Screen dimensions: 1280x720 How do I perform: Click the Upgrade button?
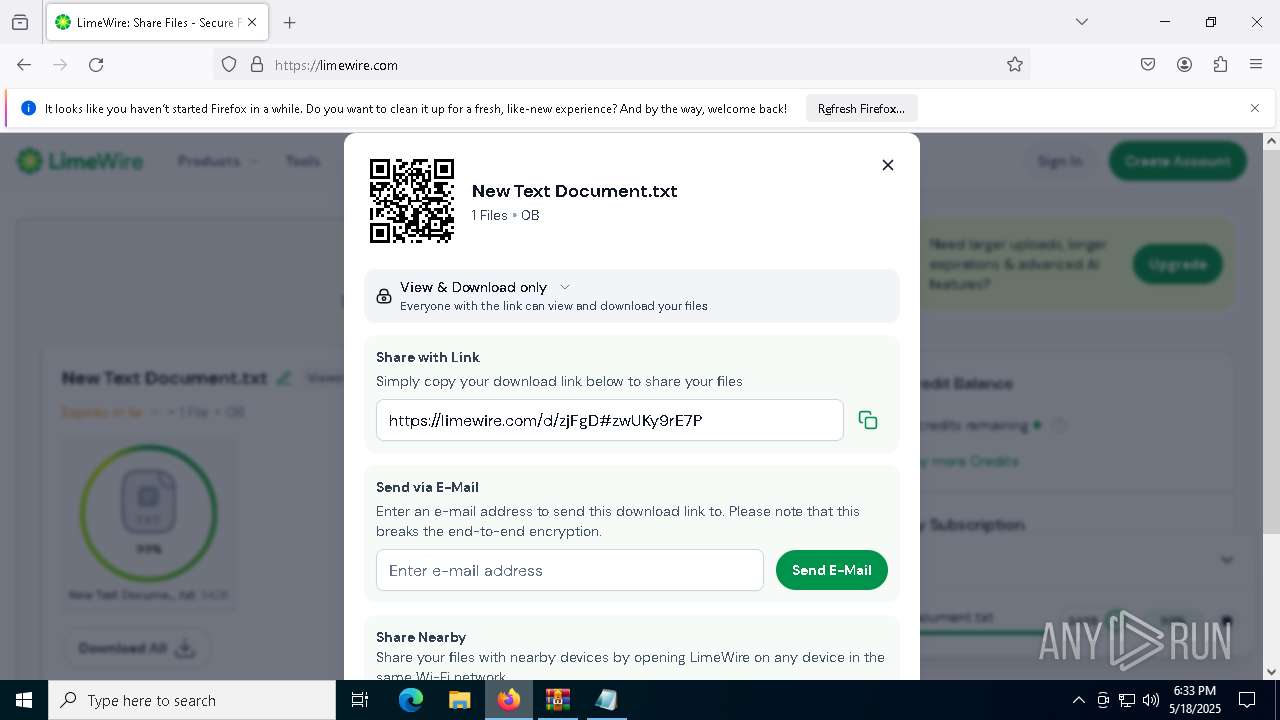(x=1178, y=264)
